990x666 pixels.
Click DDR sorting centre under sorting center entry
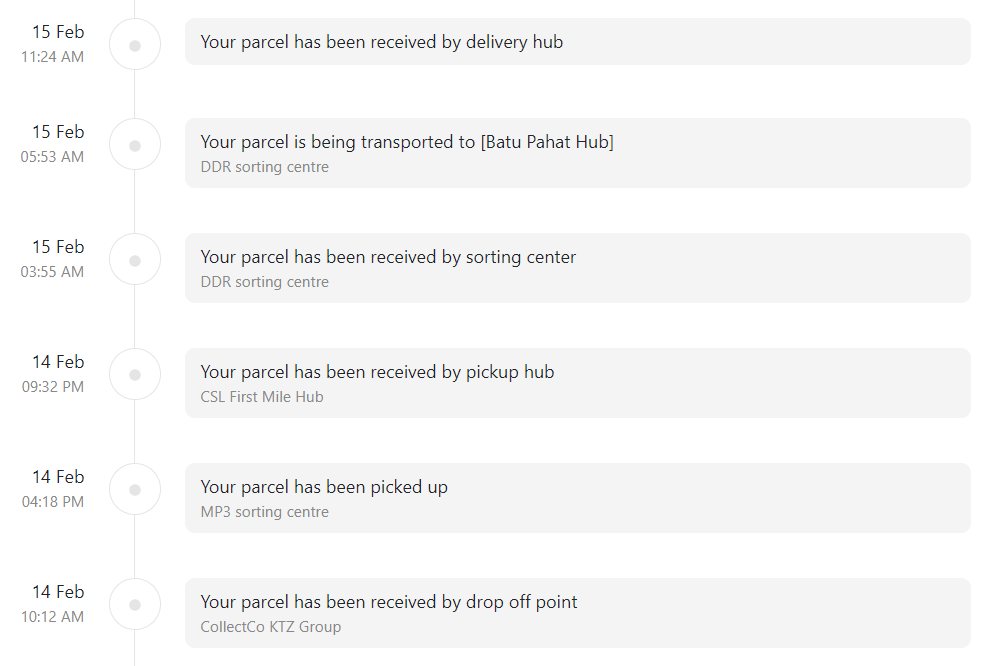coord(265,282)
